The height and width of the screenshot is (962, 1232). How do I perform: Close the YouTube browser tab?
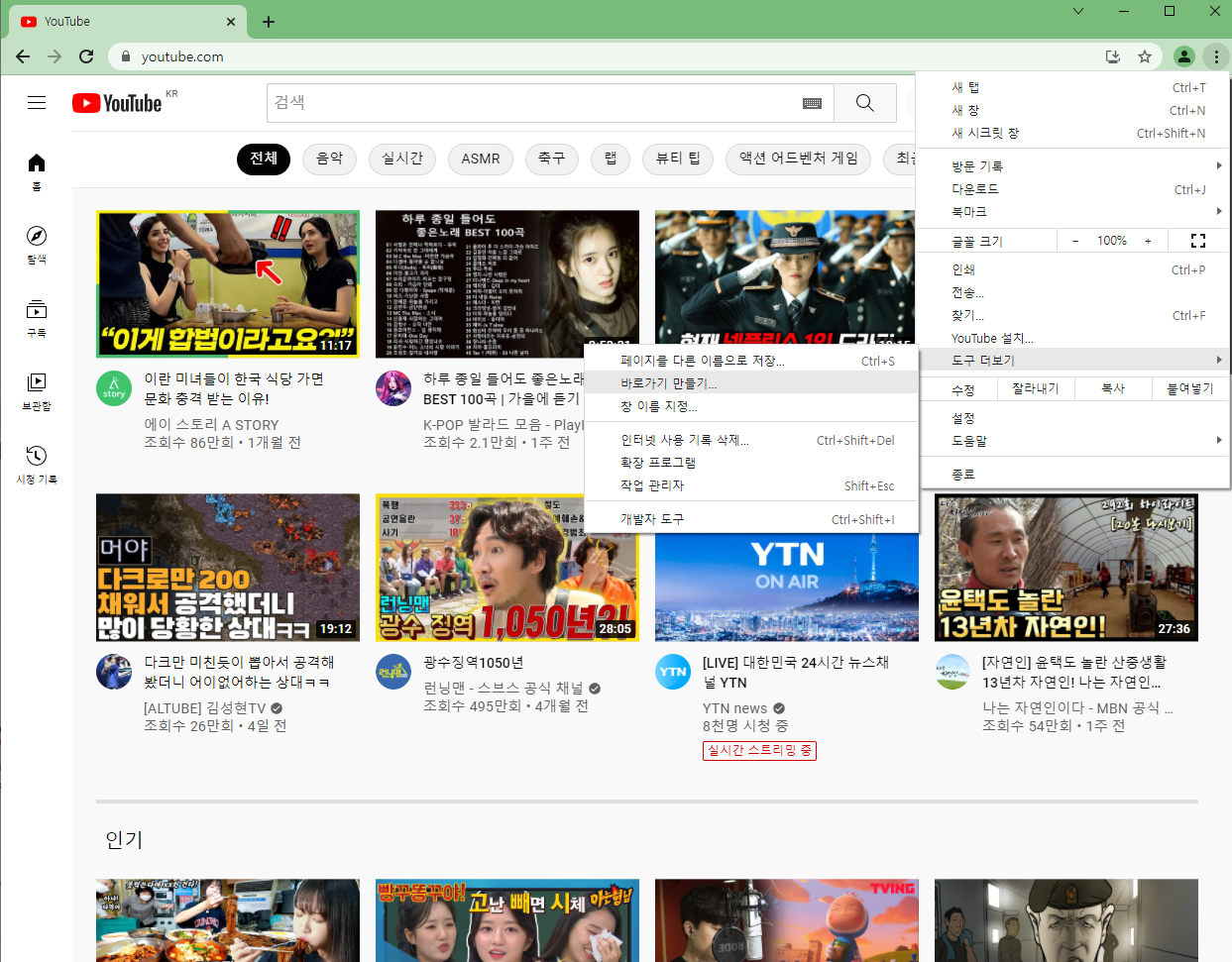[231, 21]
